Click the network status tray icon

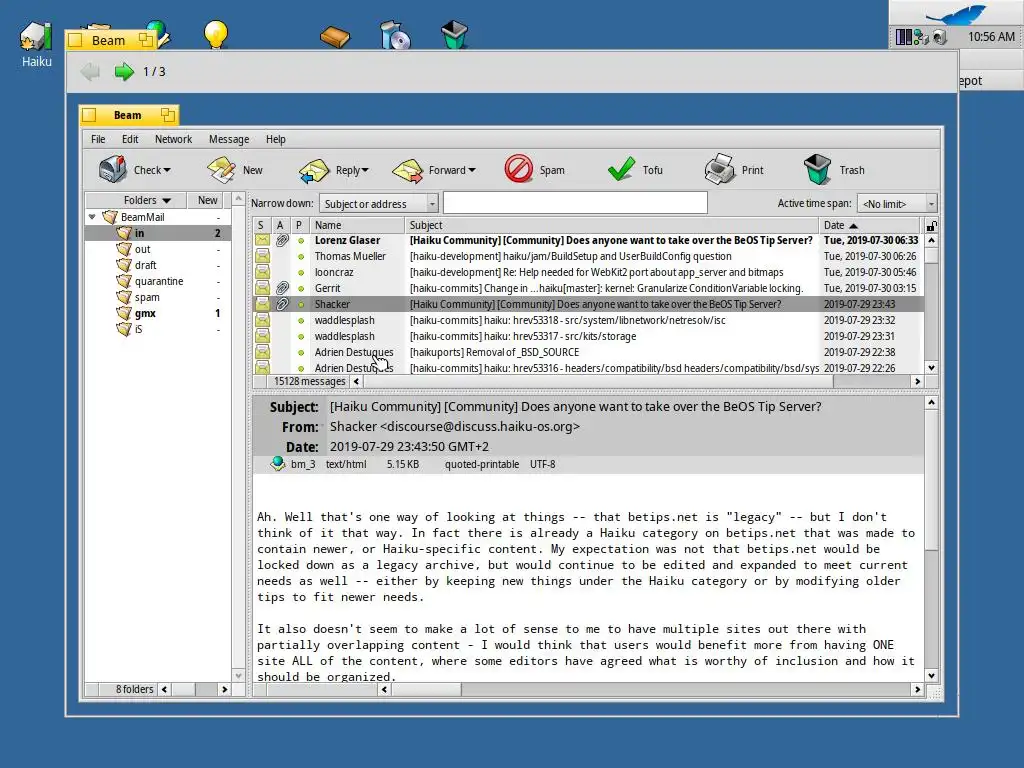coord(921,37)
